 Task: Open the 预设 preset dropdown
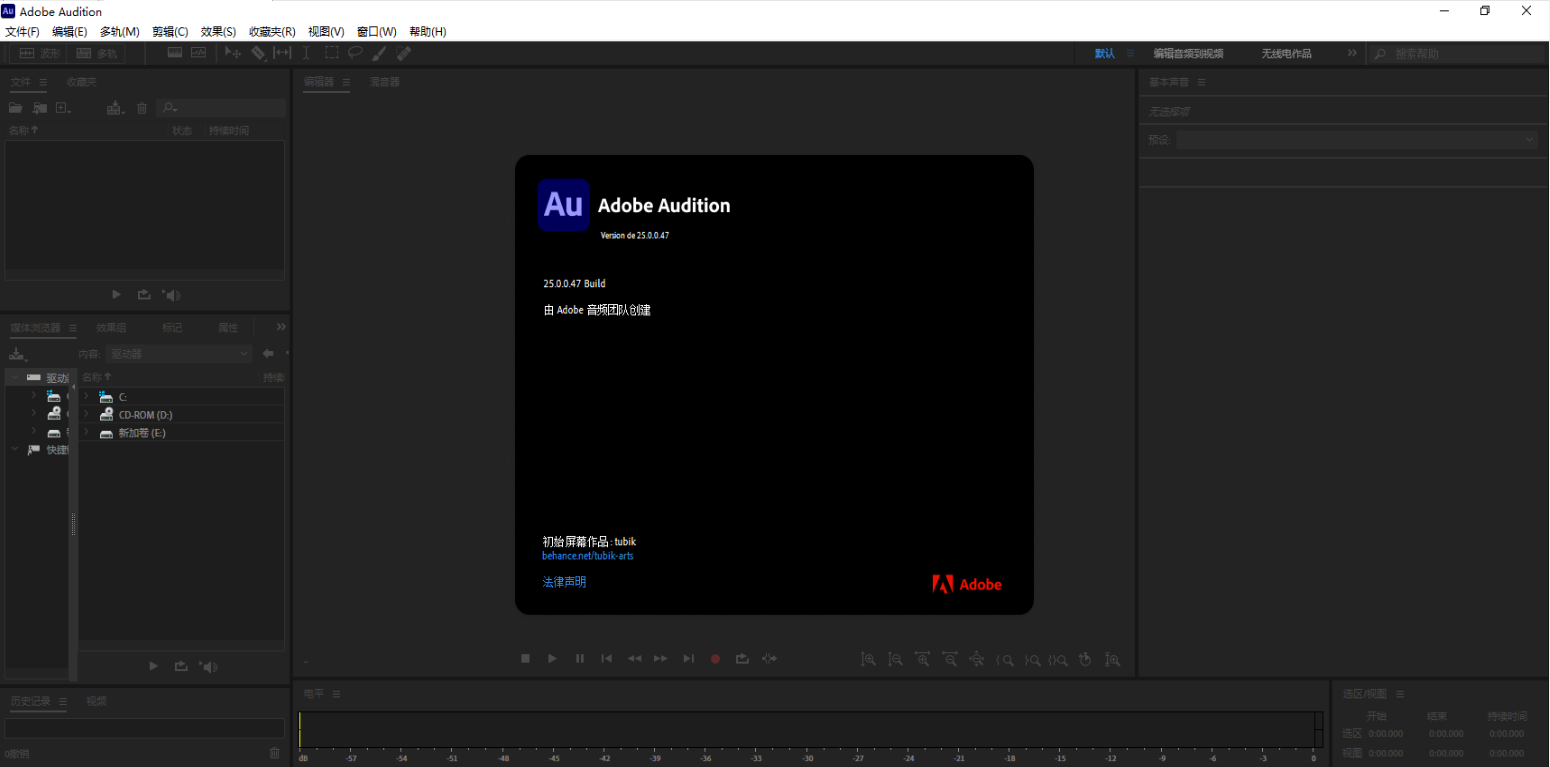click(1356, 140)
